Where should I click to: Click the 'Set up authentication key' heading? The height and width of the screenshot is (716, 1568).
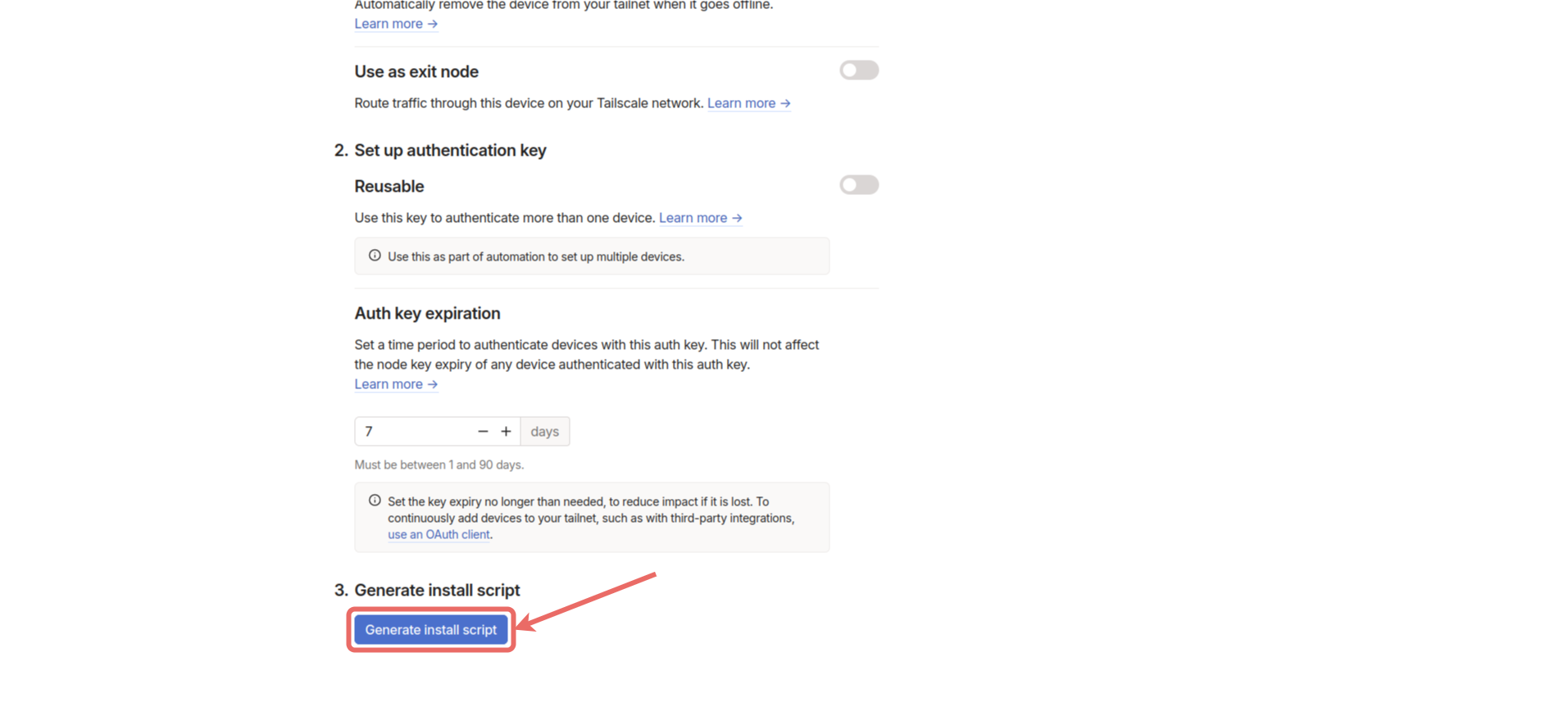(x=450, y=151)
